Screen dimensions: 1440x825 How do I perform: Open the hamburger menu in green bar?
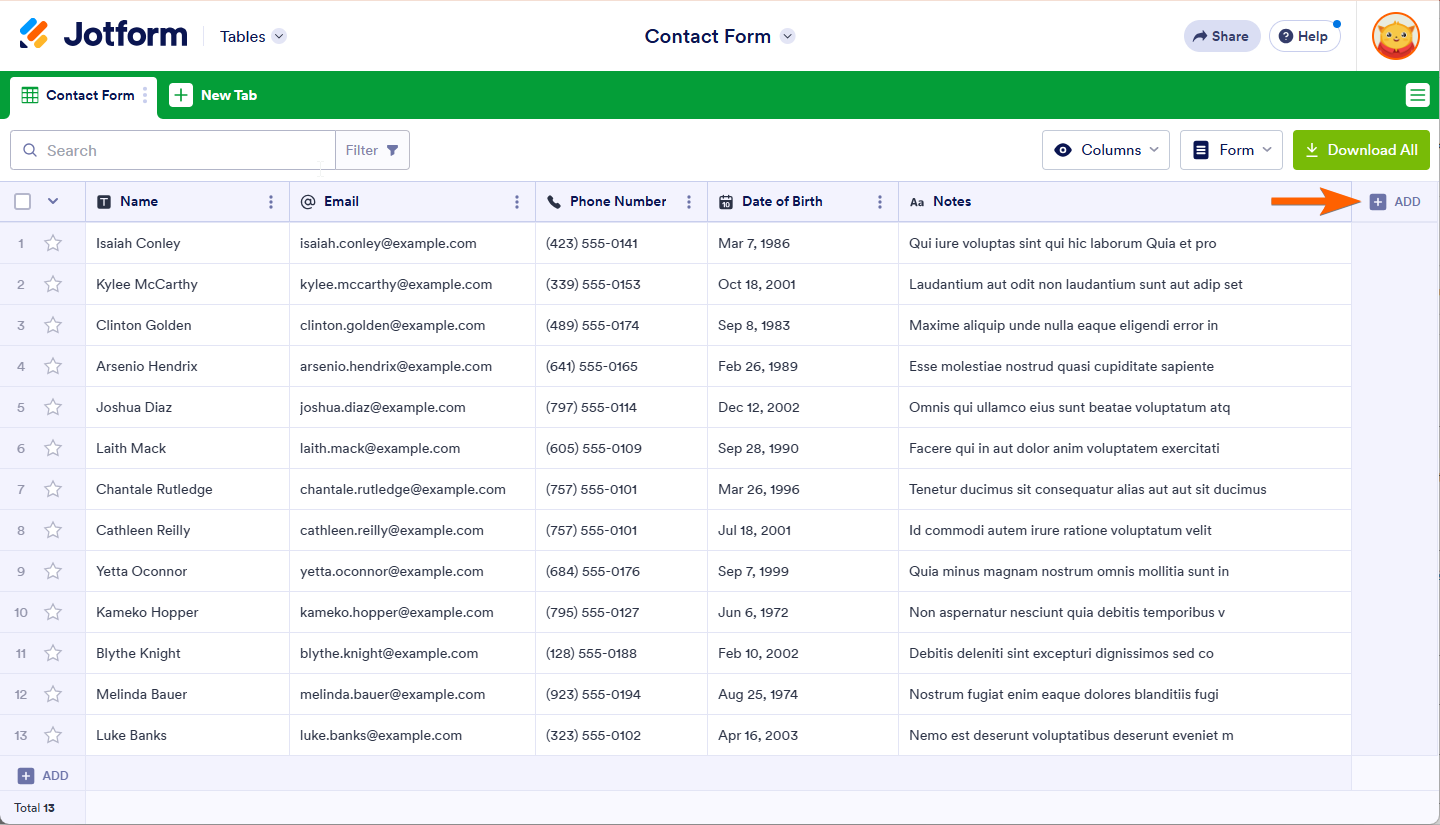click(x=1417, y=95)
